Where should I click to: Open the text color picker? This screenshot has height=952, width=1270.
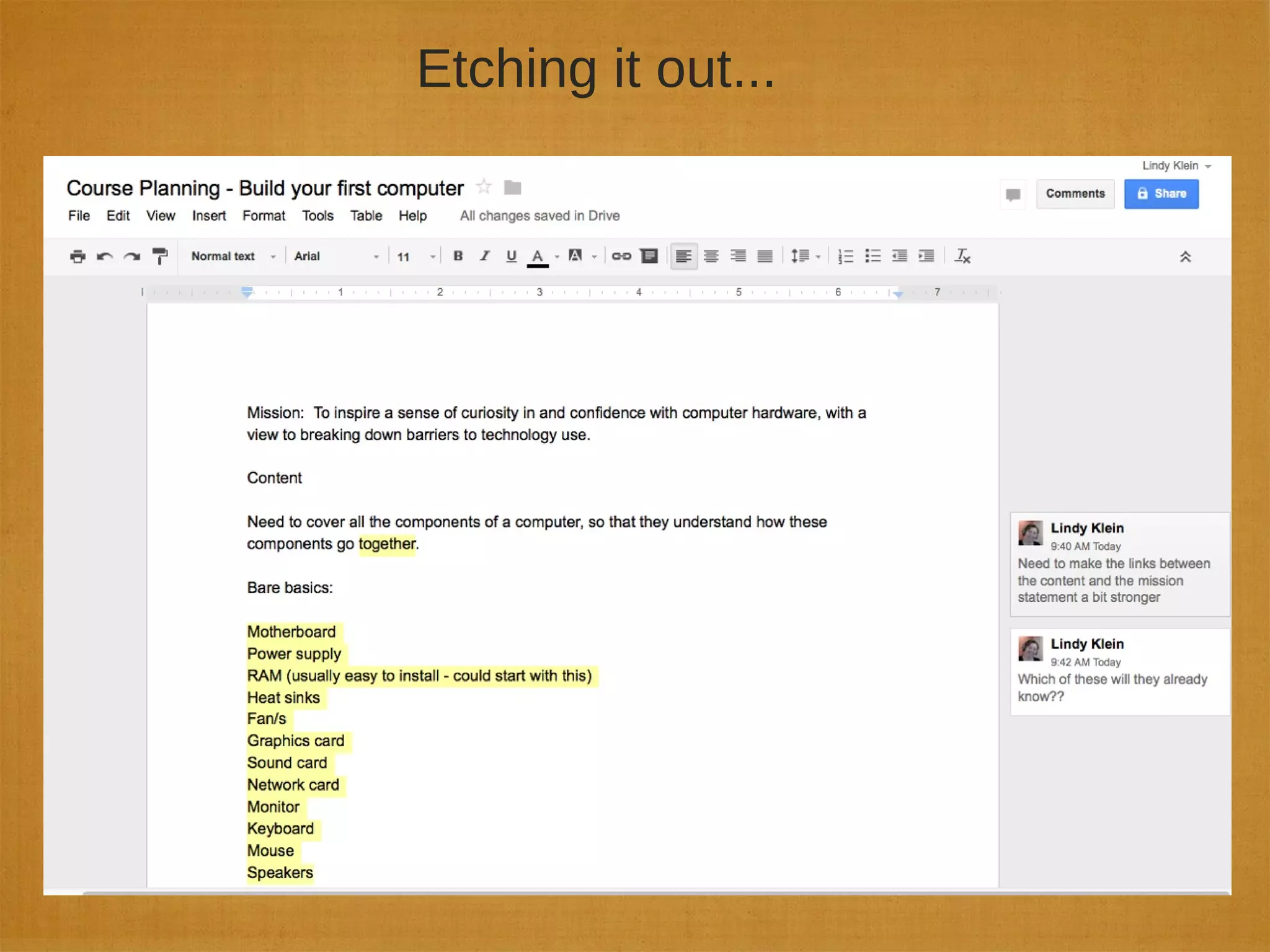[538, 257]
